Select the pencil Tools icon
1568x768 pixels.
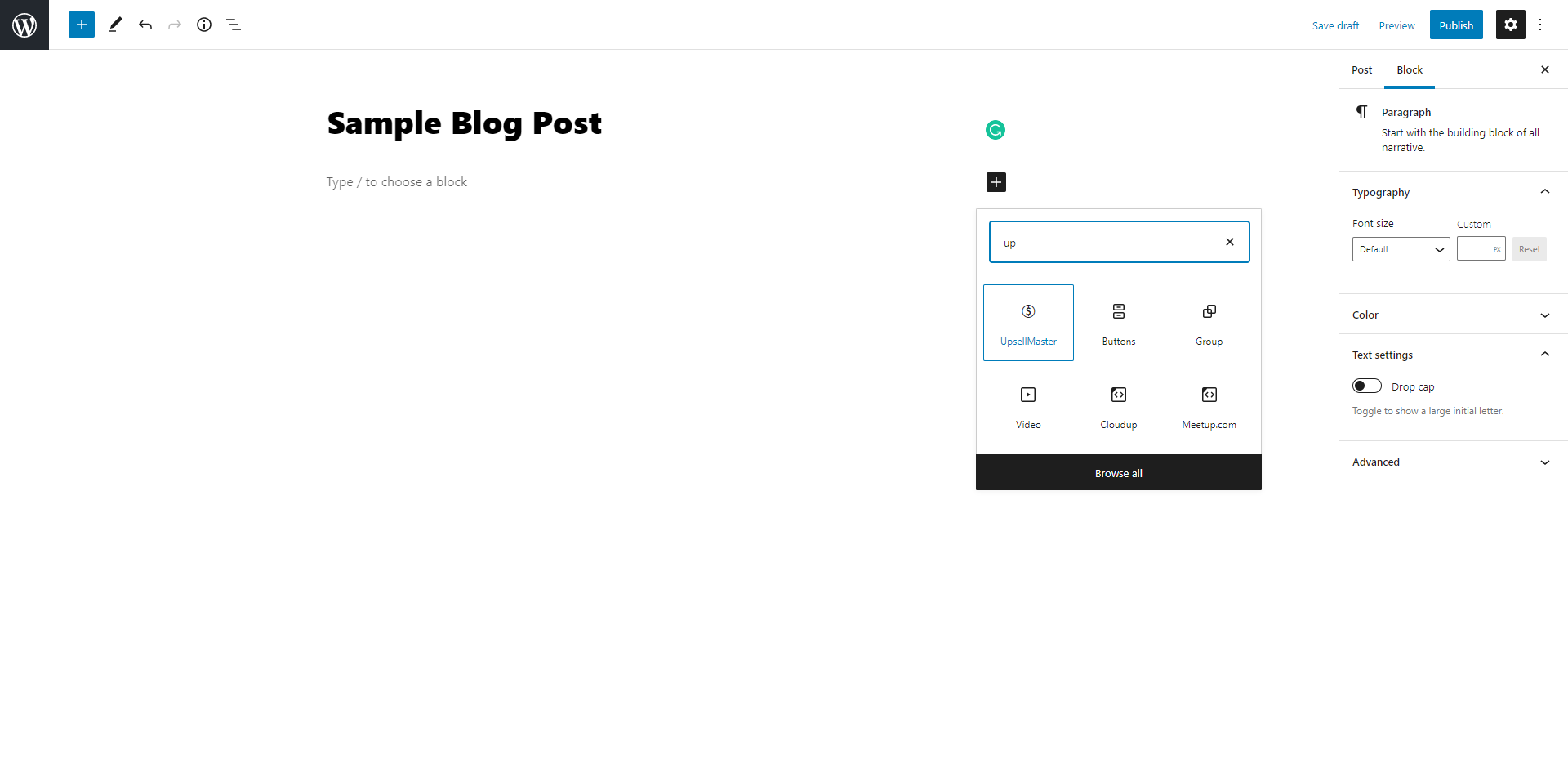click(115, 25)
